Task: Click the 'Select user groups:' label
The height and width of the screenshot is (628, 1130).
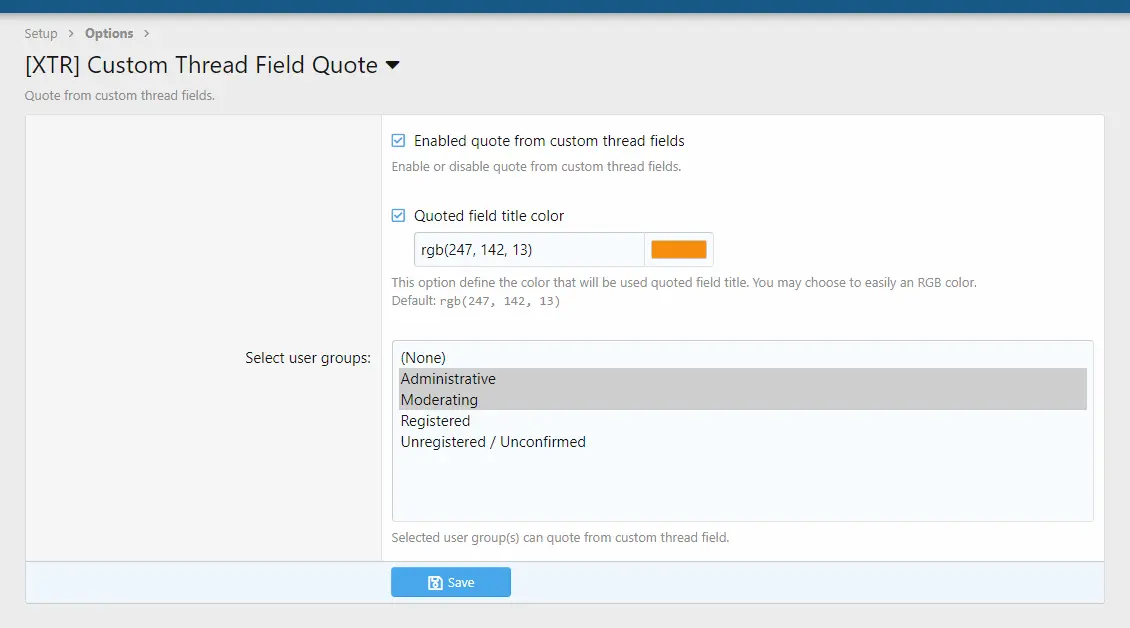Action: click(x=308, y=358)
